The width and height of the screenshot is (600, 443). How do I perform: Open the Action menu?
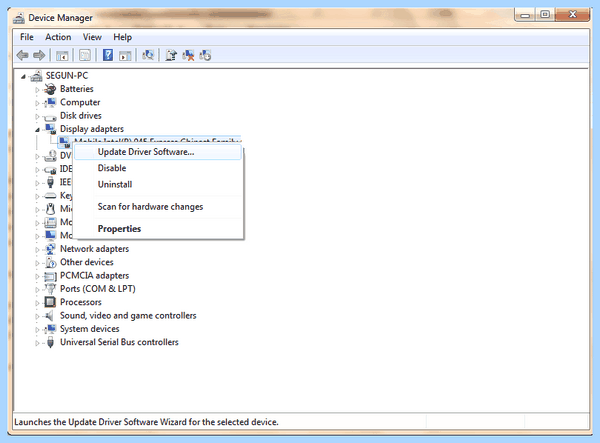click(x=58, y=37)
